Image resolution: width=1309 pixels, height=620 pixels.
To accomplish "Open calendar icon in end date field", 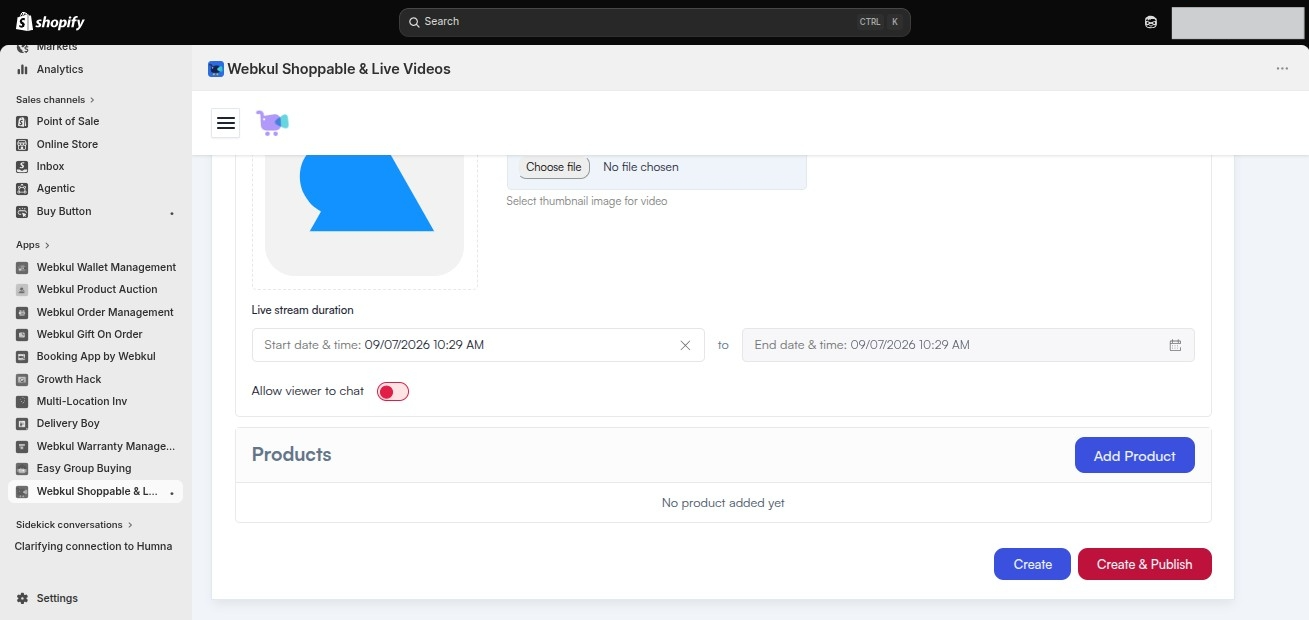I will click(1175, 345).
